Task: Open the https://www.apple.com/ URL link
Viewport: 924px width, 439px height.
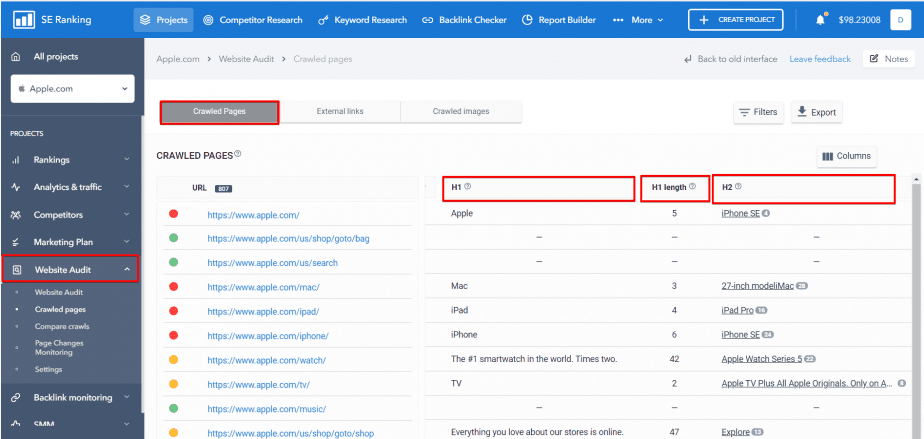Action: coord(253,215)
